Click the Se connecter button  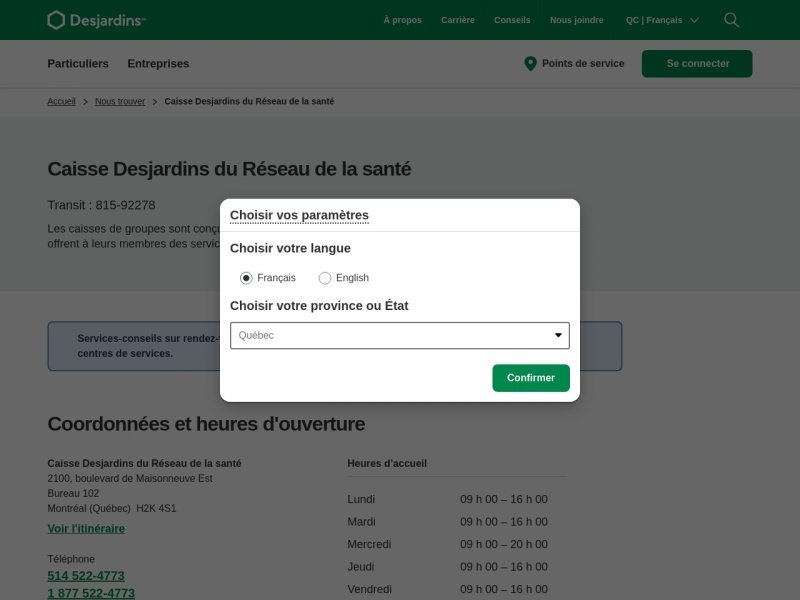coord(697,64)
